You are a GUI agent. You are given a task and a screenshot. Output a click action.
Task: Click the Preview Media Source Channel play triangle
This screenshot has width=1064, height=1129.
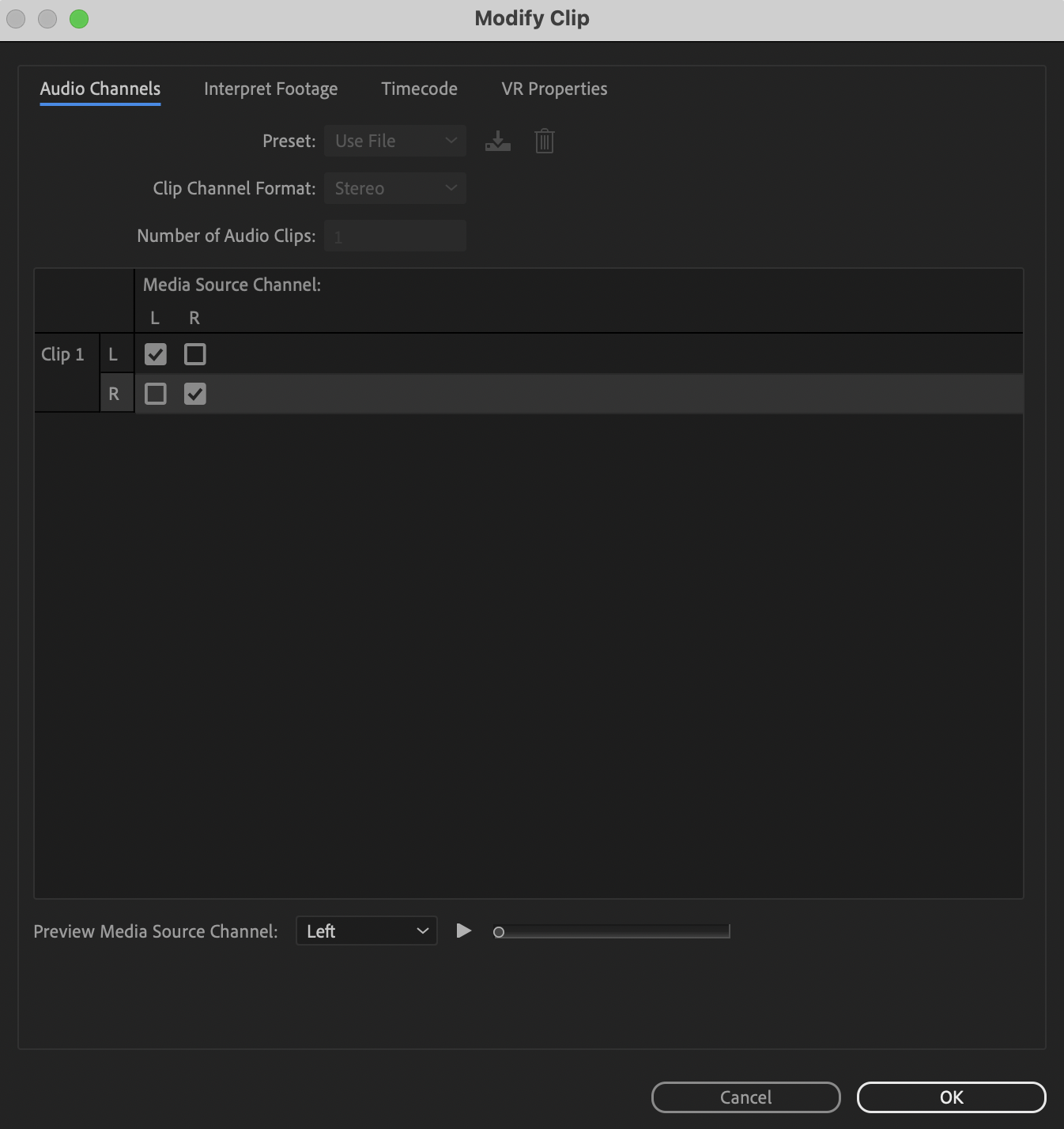click(x=464, y=931)
